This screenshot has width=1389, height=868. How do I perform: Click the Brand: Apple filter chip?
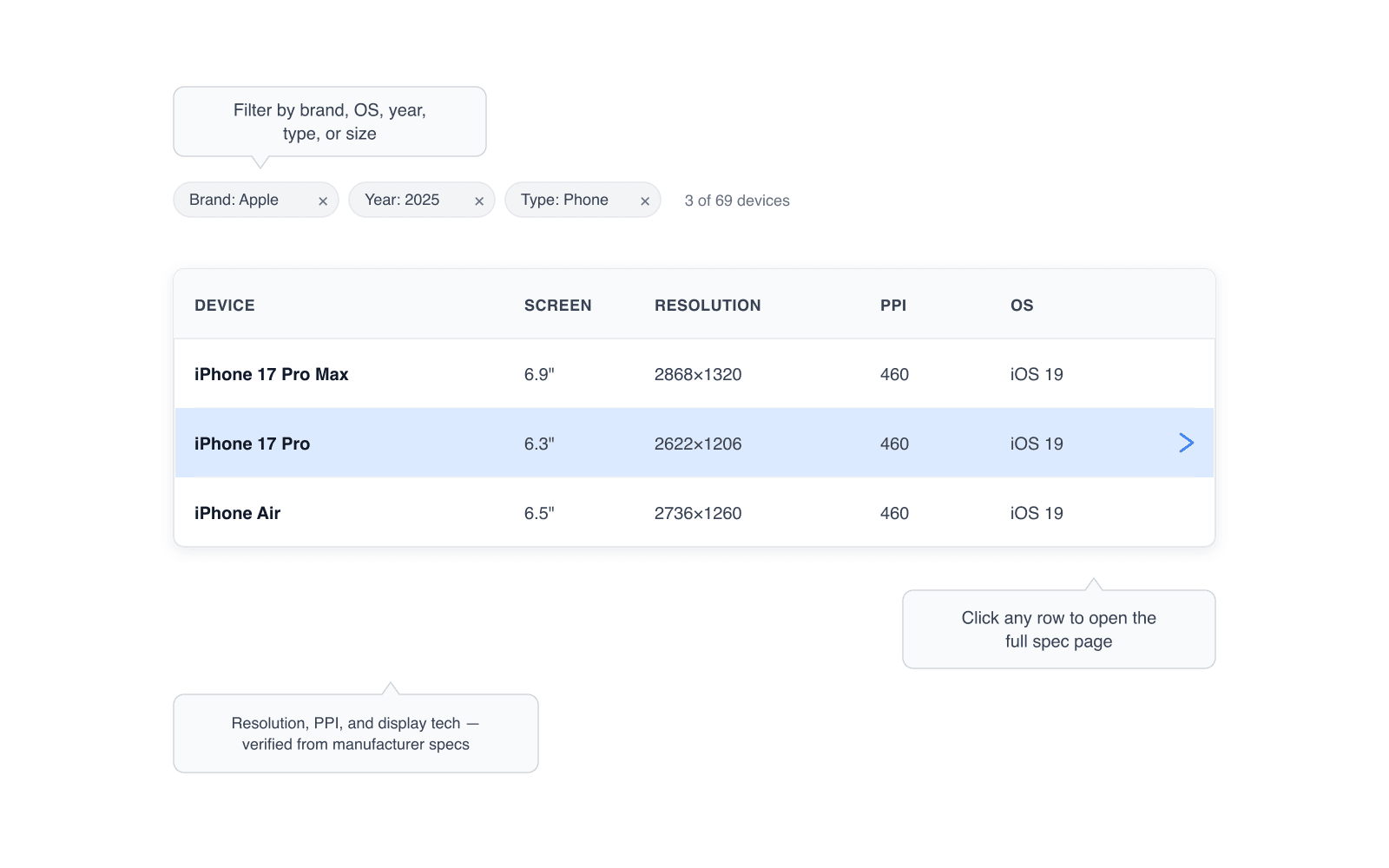click(x=256, y=200)
